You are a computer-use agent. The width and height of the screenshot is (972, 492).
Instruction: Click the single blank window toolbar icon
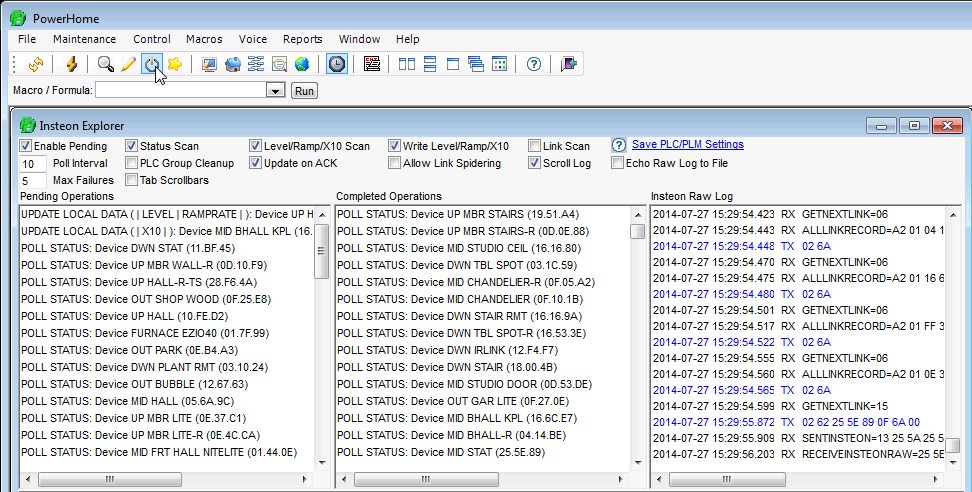(453, 64)
